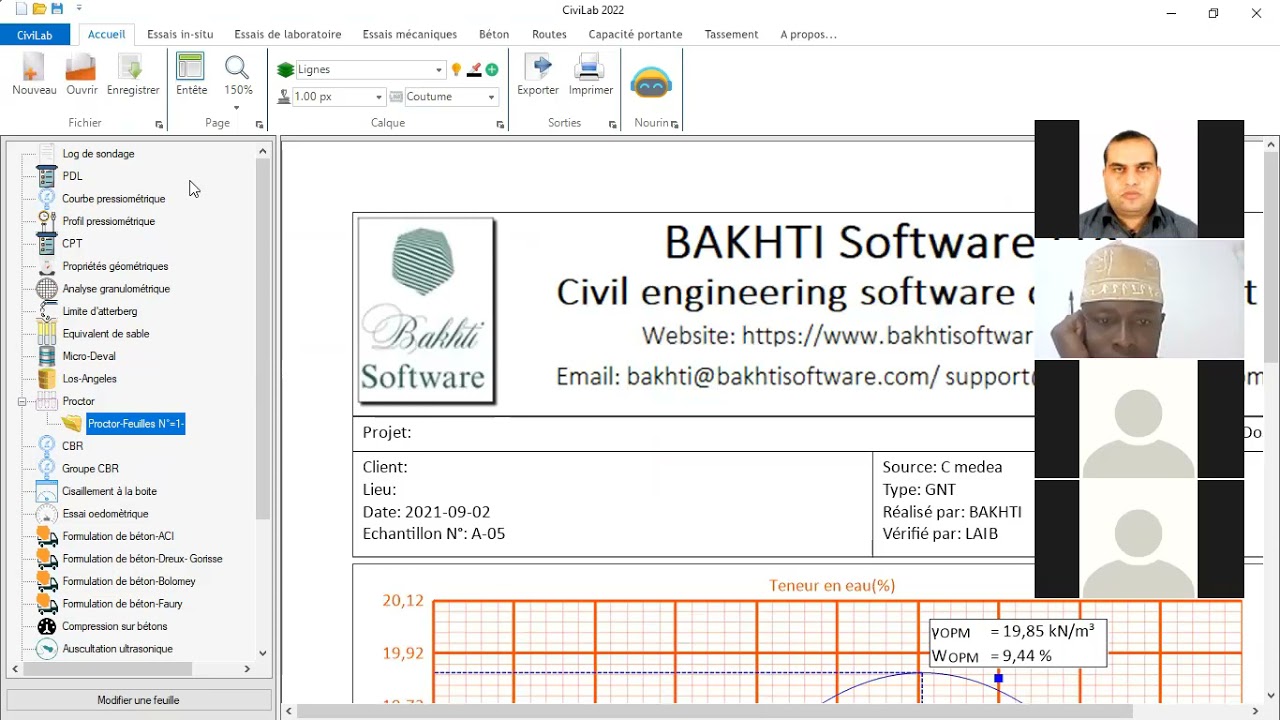Select Equivalent de sable in tree
This screenshot has height=720, width=1280.
(106, 334)
